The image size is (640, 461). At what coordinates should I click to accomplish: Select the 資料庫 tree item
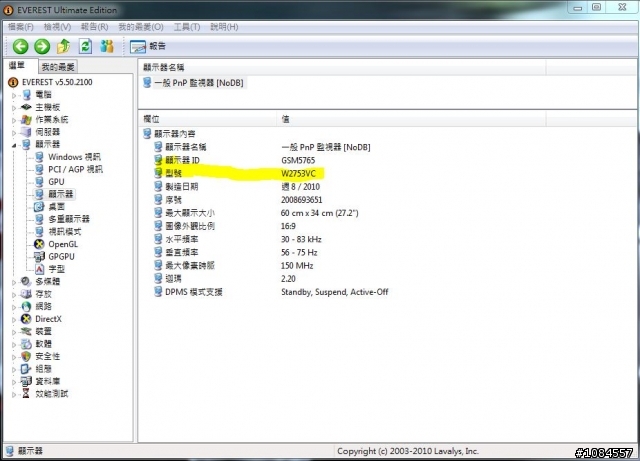tap(47, 381)
